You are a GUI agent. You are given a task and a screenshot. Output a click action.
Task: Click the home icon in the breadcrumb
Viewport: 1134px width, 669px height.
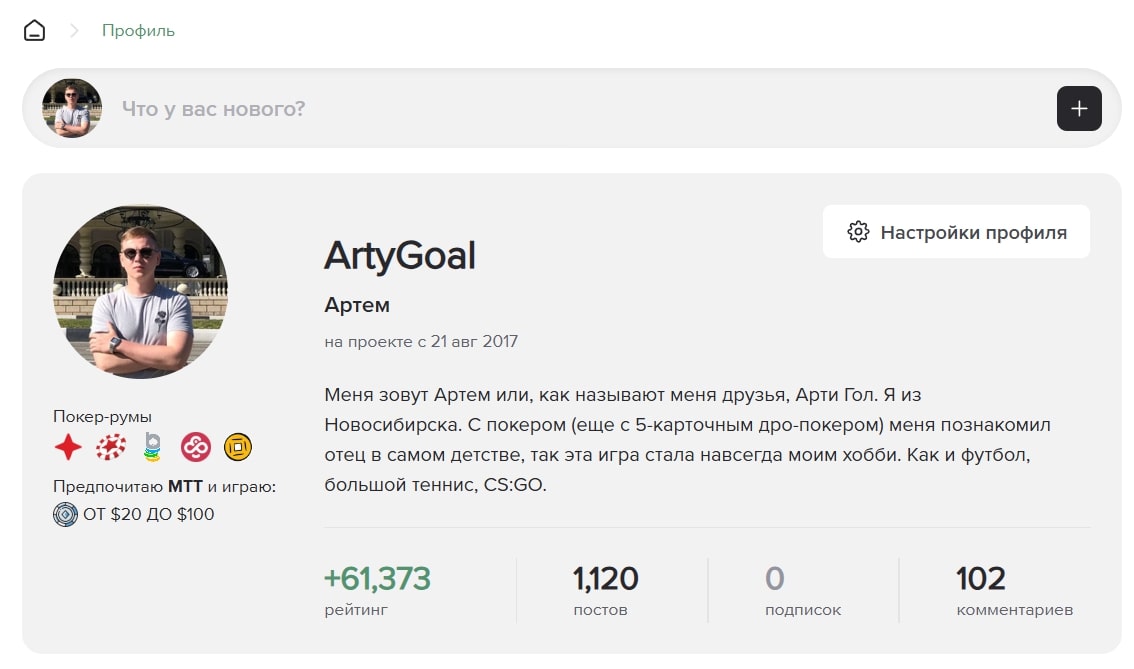tap(34, 31)
